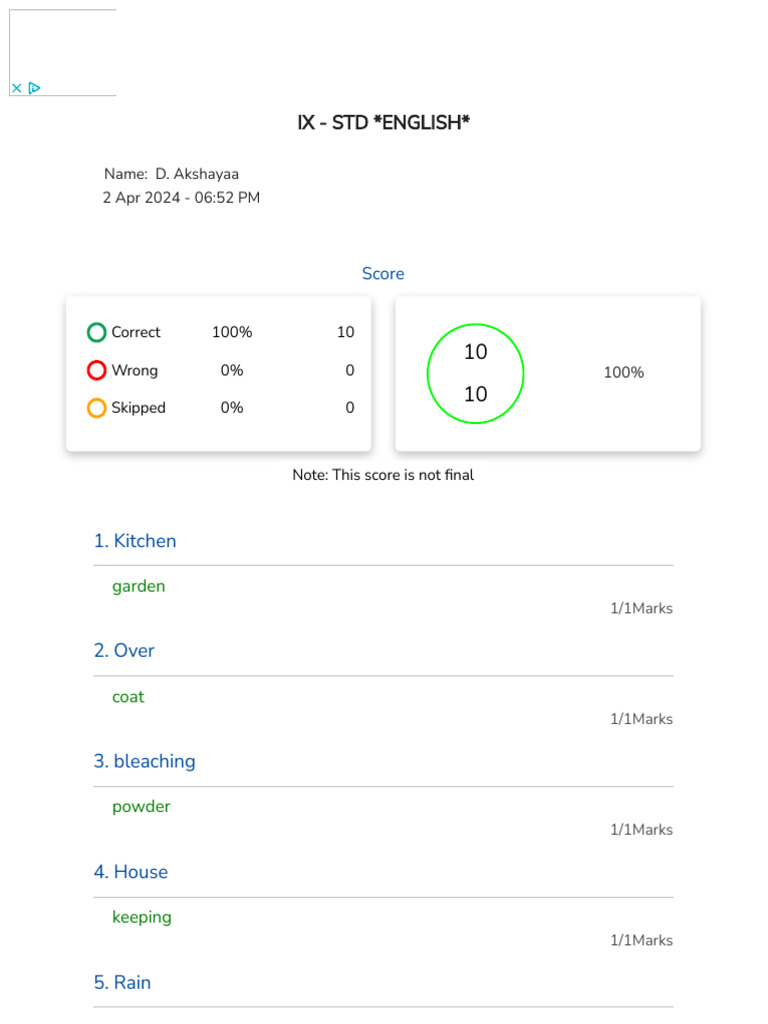Click the name D. Akshayaa
Viewport: 768px width, 1024px height.
[x=197, y=174]
